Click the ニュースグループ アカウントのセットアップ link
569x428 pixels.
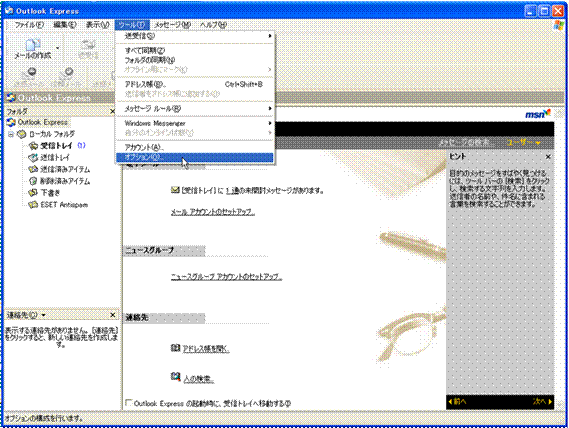pyautogui.click(x=226, y=277)
